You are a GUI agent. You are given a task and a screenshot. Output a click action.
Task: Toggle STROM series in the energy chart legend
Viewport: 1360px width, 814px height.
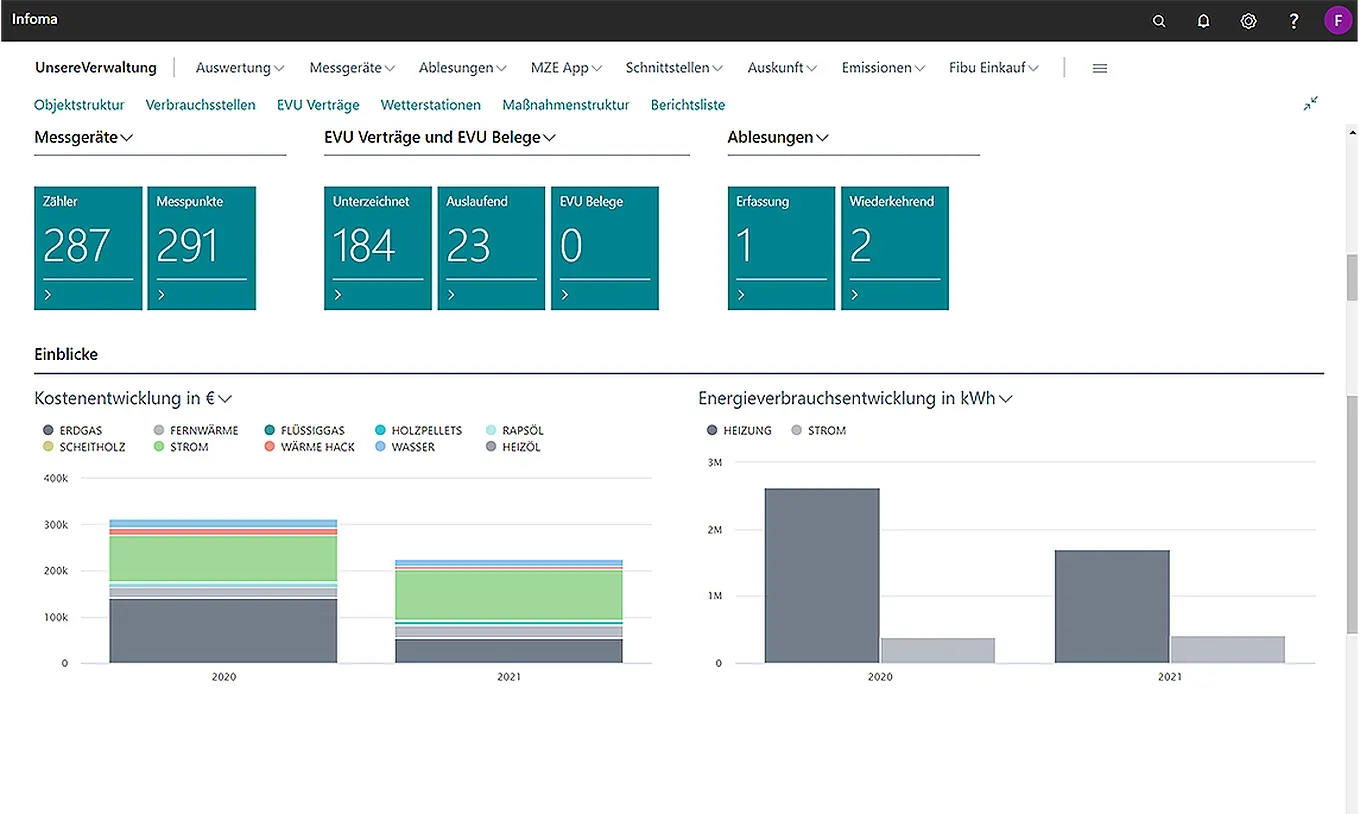click(826, 430)
